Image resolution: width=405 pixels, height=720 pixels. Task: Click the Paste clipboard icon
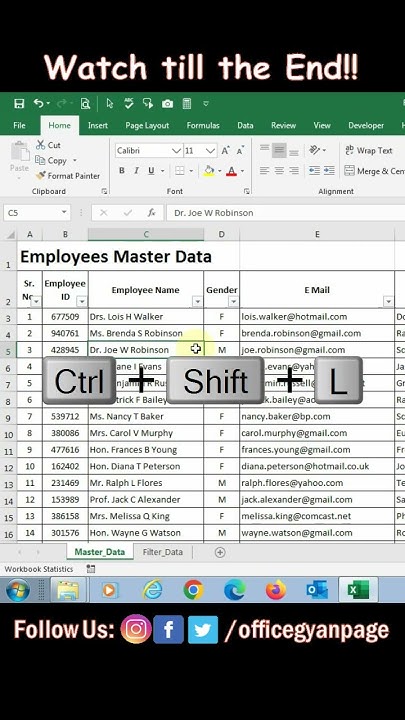coord(19,152)
